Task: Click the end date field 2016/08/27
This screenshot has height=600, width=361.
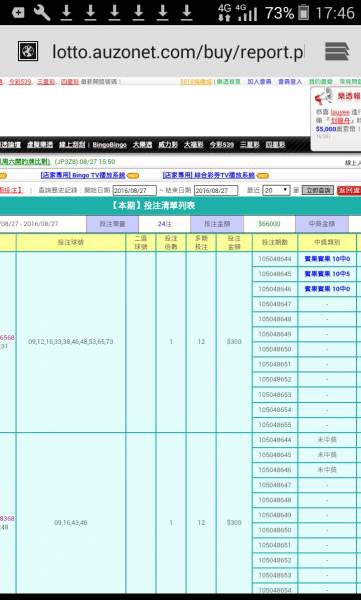Action: (x=216, y=191)
